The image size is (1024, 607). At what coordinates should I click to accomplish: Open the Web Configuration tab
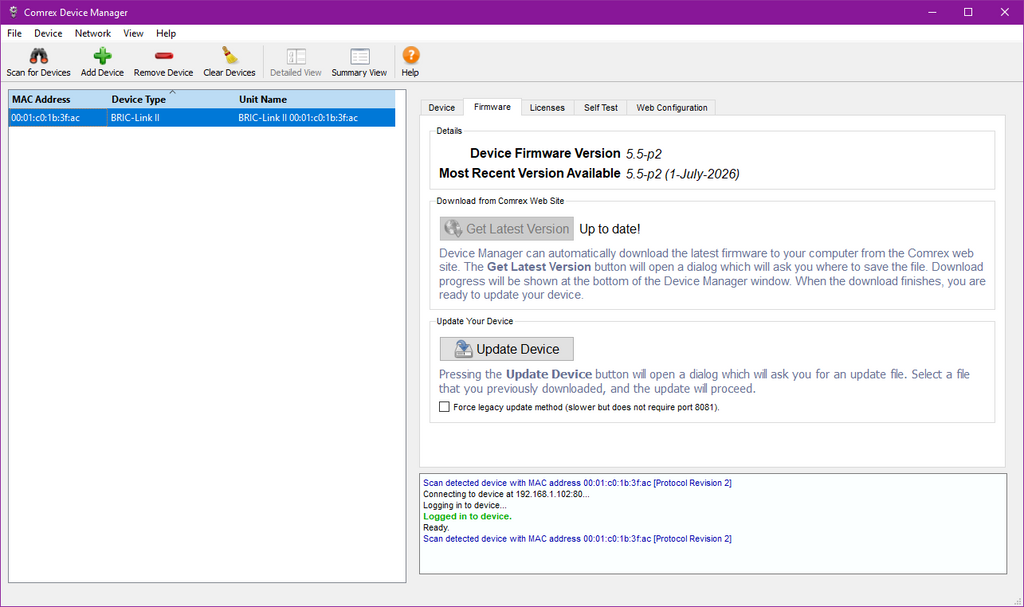tap(672, 108)
